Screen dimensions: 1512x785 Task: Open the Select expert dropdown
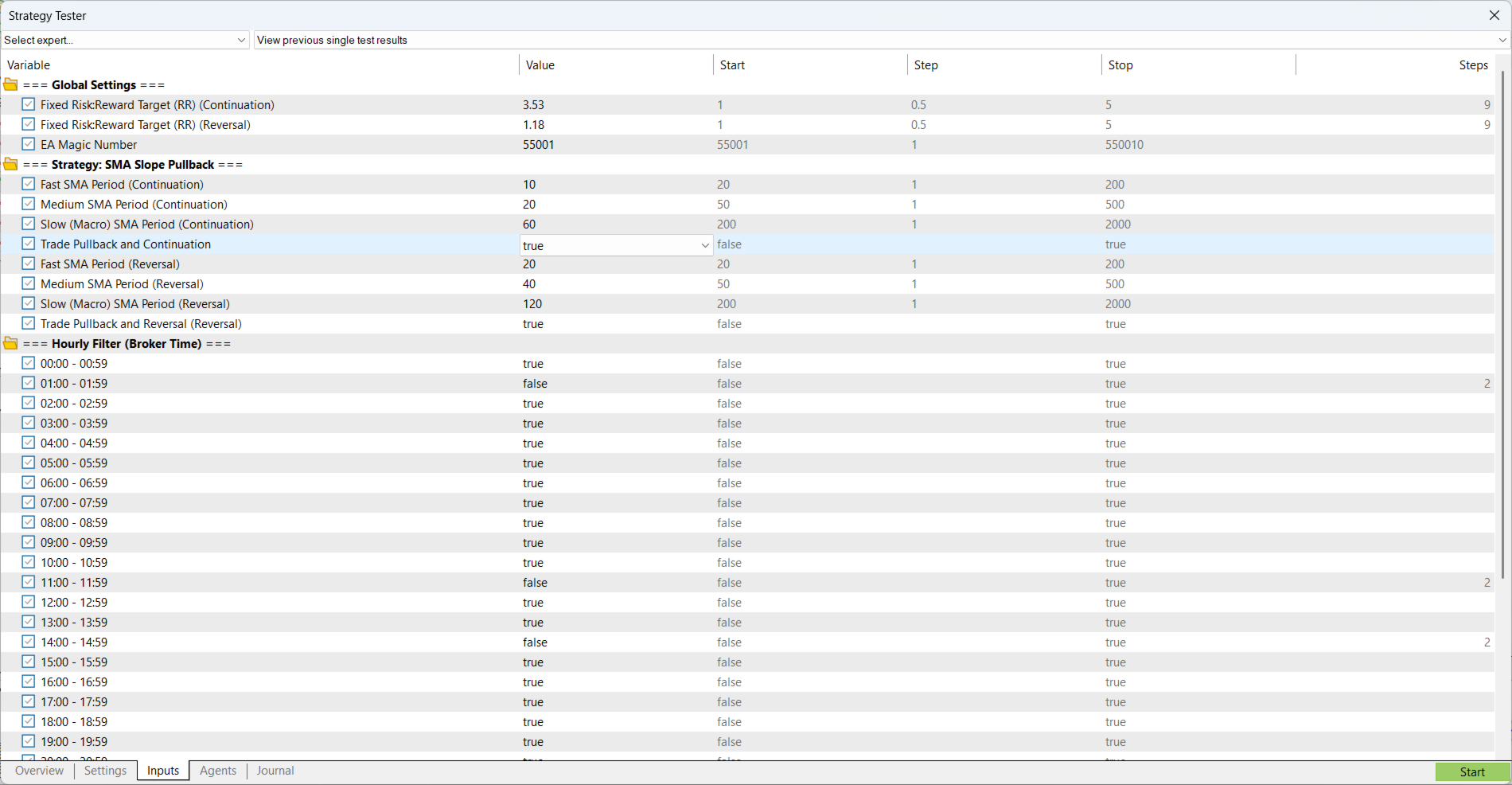tap(126, 40)
